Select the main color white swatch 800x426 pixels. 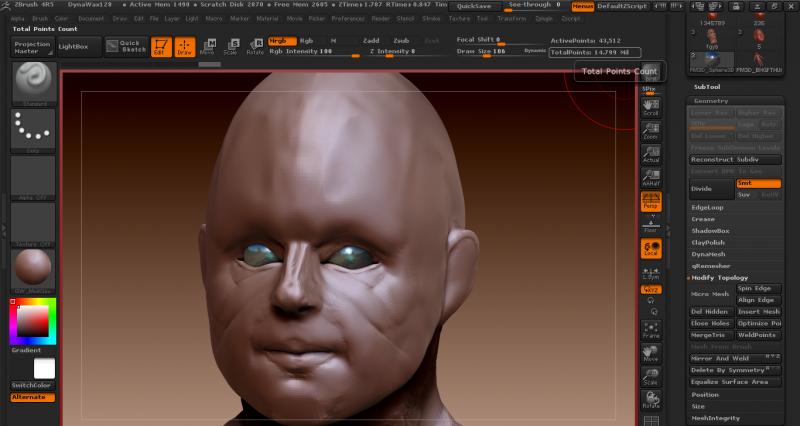tap(44, 368)
